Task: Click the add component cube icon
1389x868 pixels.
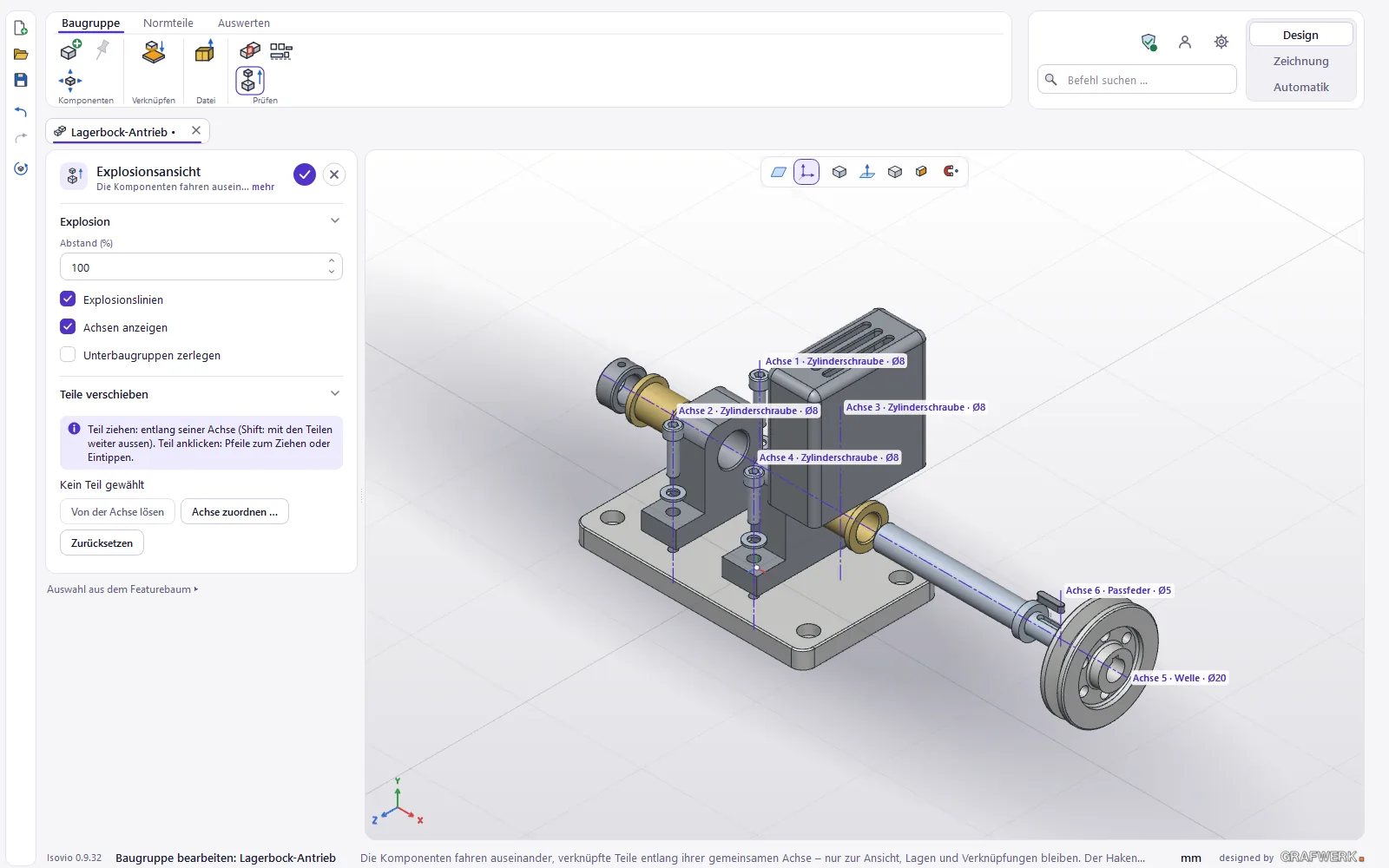Action: [70, 50]
